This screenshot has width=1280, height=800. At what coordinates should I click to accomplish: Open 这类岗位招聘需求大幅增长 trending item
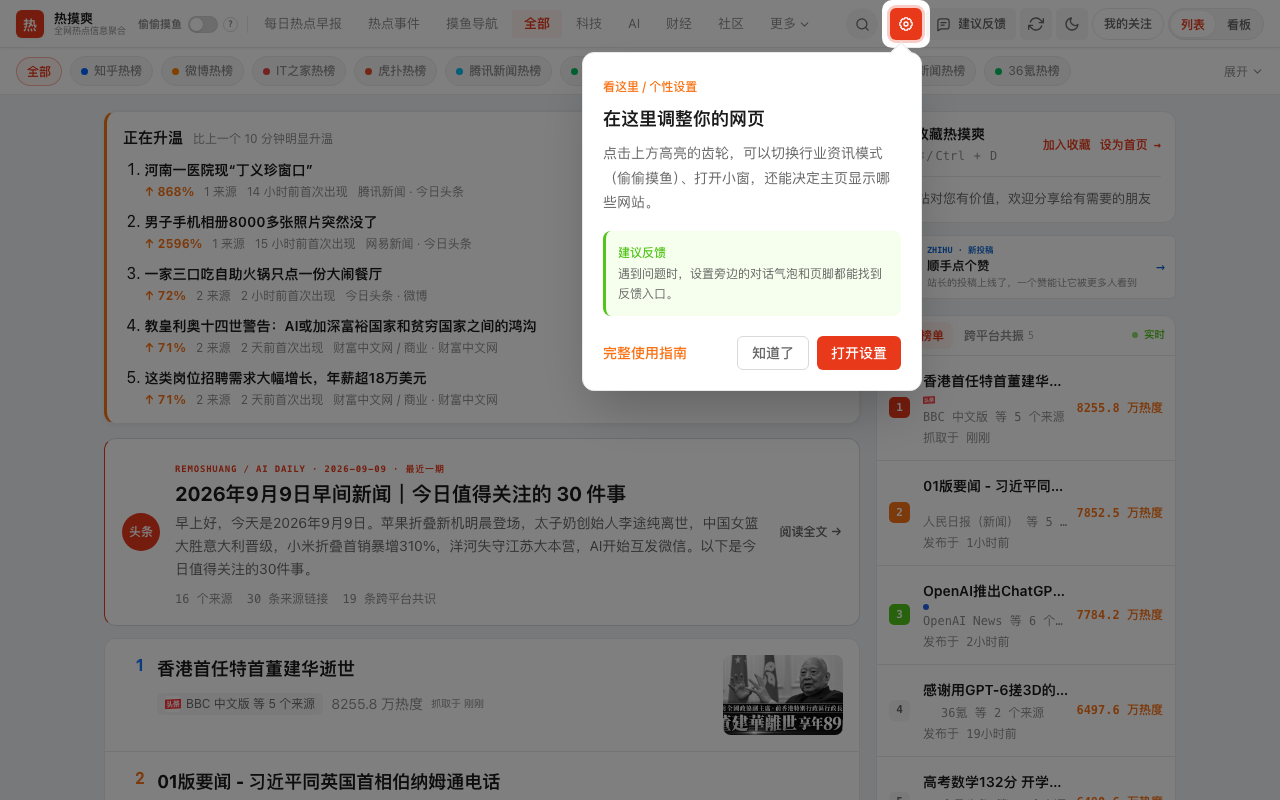click(x=285, y=377)
